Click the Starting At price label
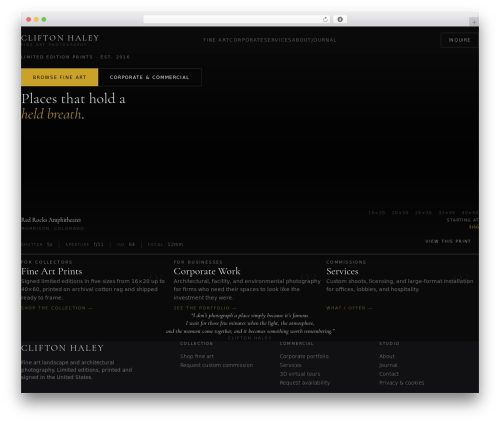 click(x=463, y=220)
